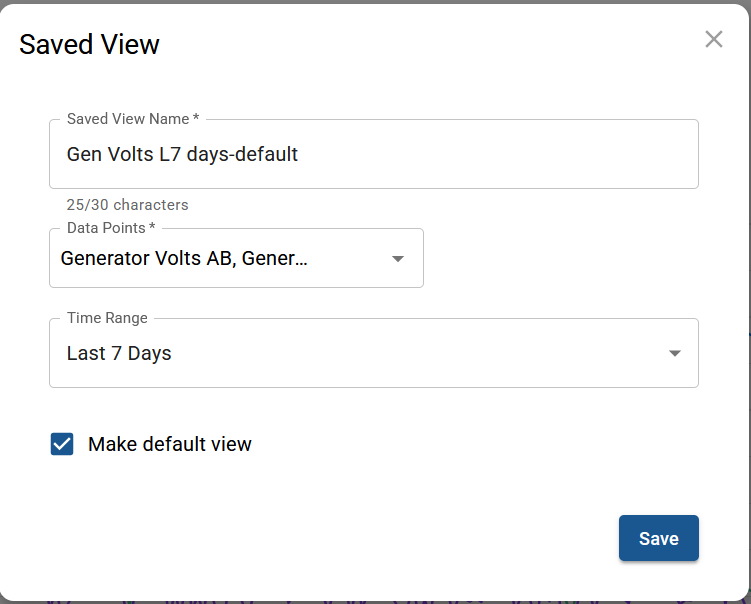Select the "Last 7 Days" value

coord(119,354)
